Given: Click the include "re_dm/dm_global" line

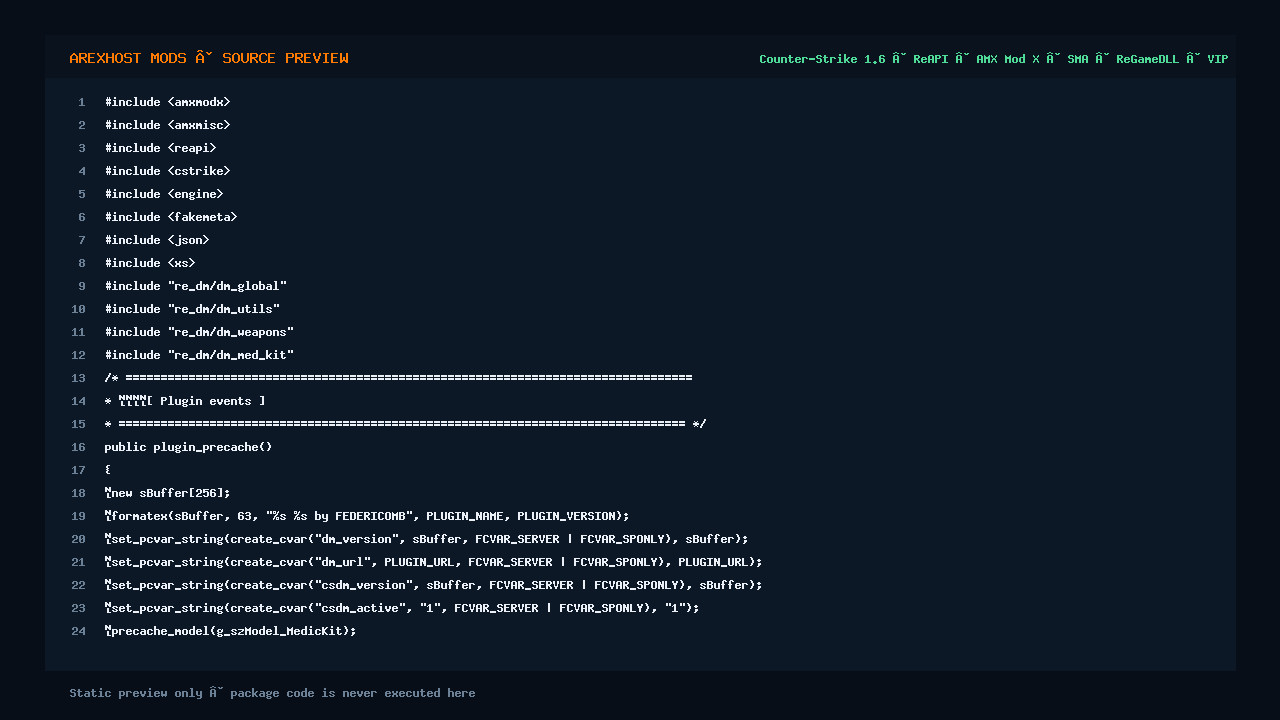Looking at the screenshot, I should coord(196,286).
